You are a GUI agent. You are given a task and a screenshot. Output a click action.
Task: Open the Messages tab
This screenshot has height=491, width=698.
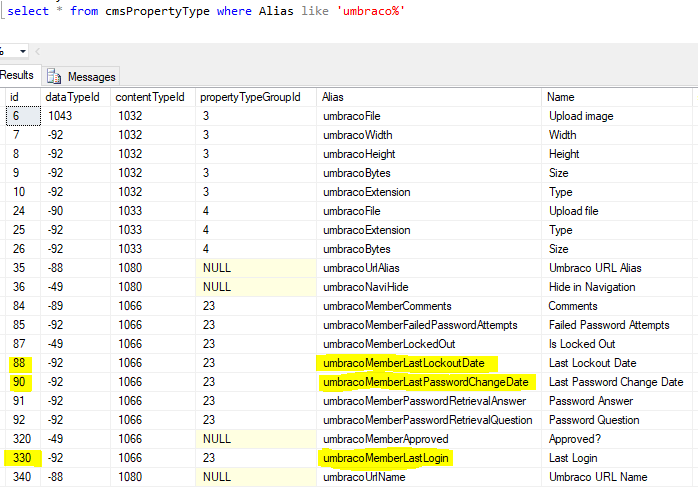click(81, 77)
